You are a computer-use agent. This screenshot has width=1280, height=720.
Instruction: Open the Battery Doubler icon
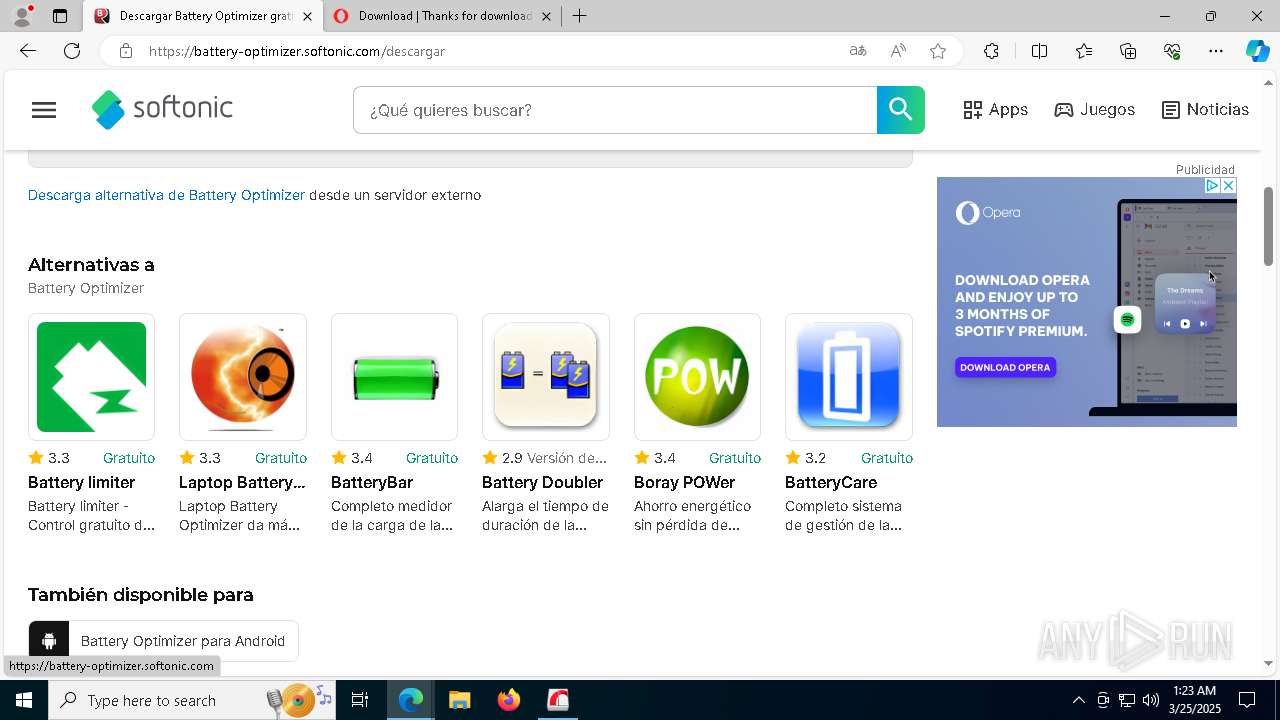(x=545, y=377)
